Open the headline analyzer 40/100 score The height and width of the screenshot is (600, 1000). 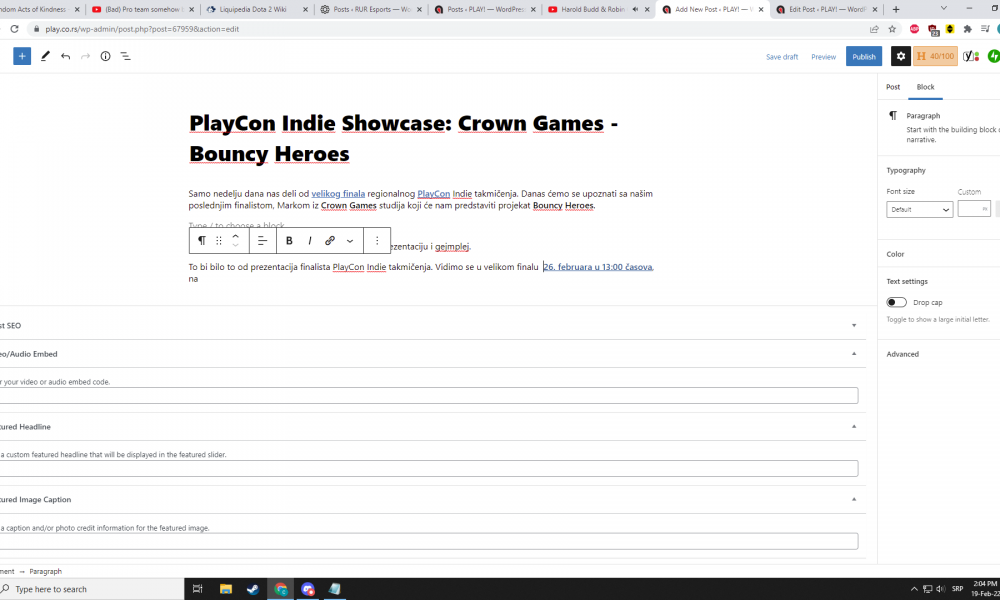935,56
